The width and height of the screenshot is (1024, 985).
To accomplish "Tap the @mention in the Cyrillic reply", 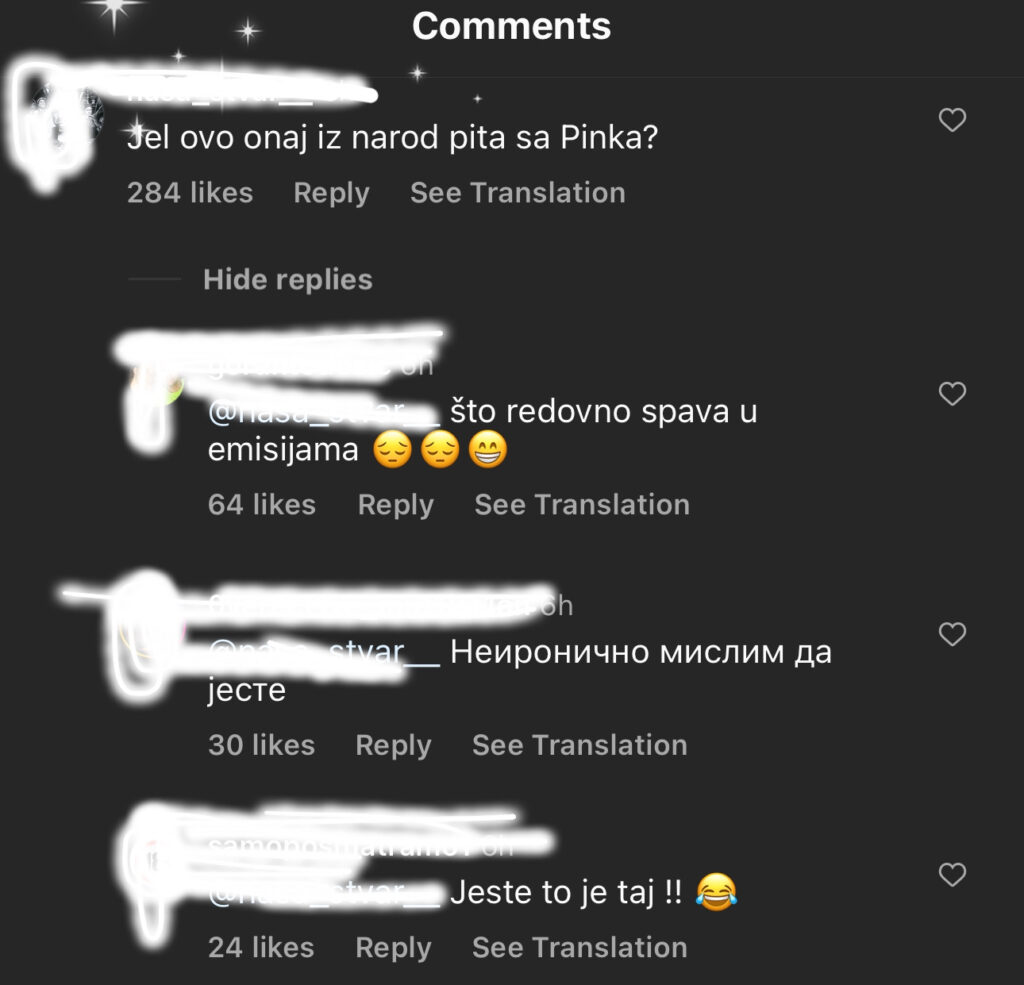I will click(x=324, y=653).
